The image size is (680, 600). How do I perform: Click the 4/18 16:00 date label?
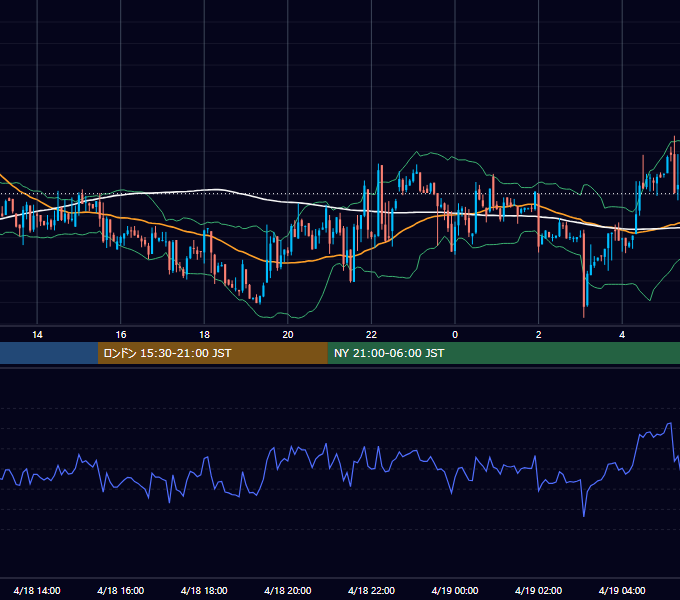pos(121,590)
